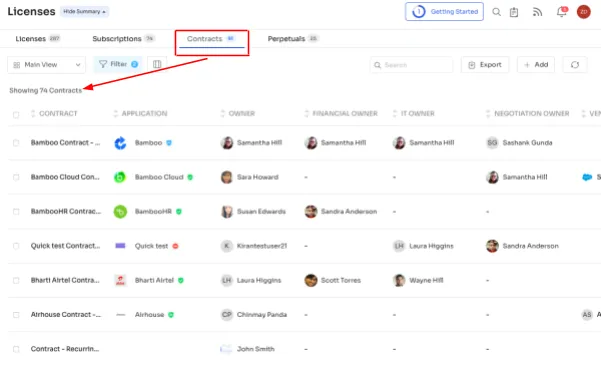The image size is (601, 365).
Task: Sort by the FINANCIAL OWNER column header
Action: (345, 113)
